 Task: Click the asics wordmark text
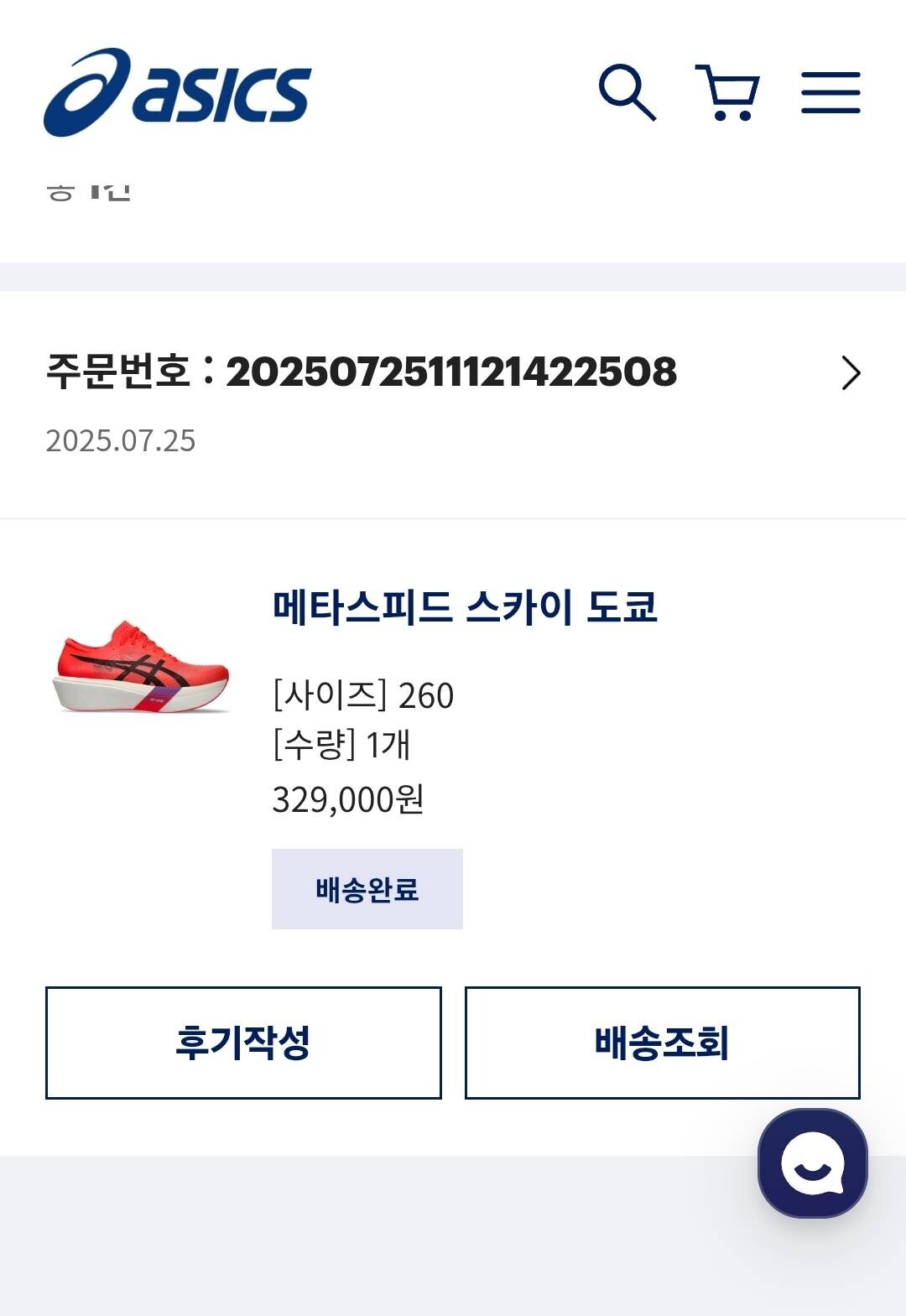pos(222,94)
